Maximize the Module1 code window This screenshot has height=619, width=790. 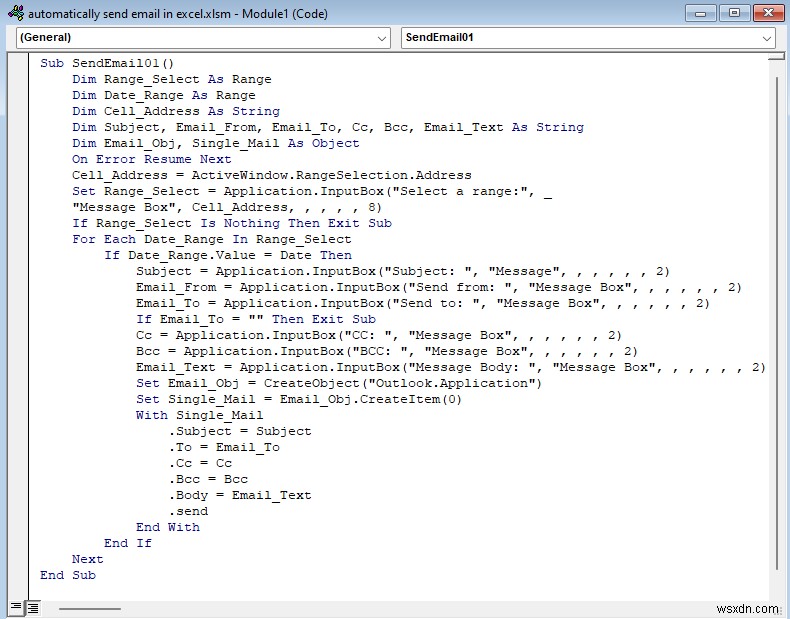pyautogui.click(x=733, y=13)
